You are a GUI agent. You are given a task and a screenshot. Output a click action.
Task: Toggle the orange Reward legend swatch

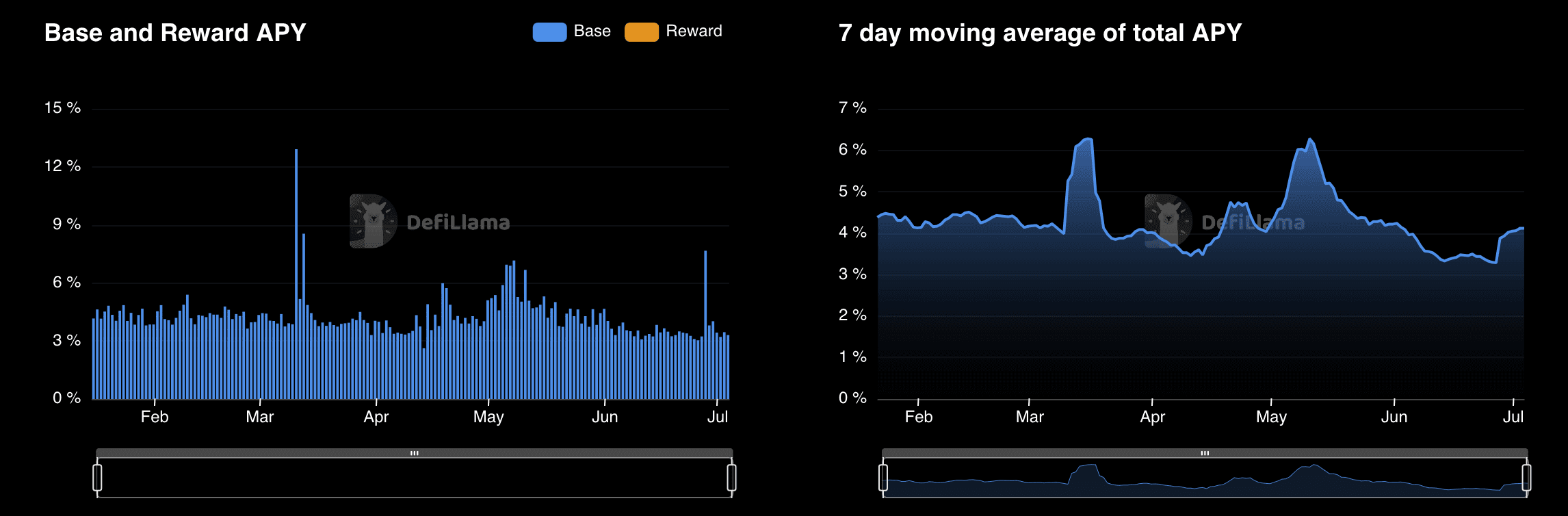coord(641,32)
